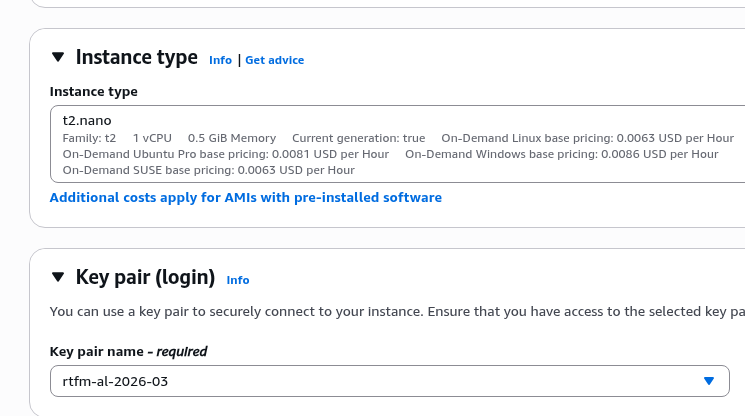Open the t2.nano instance type selector

point(400,121)
